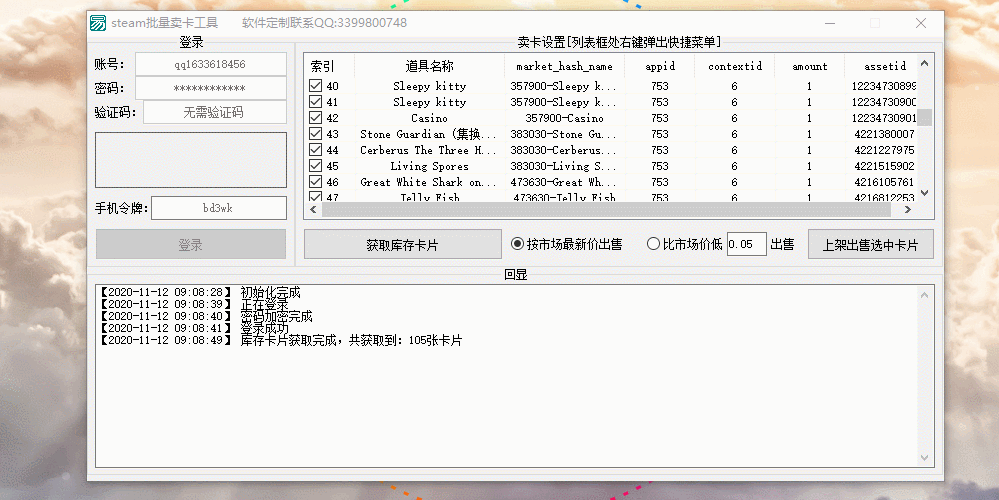Click assetid '4221227975' cell
Image resolution: width=999 pixels, height=500 pixels.
tap(884, 150)
